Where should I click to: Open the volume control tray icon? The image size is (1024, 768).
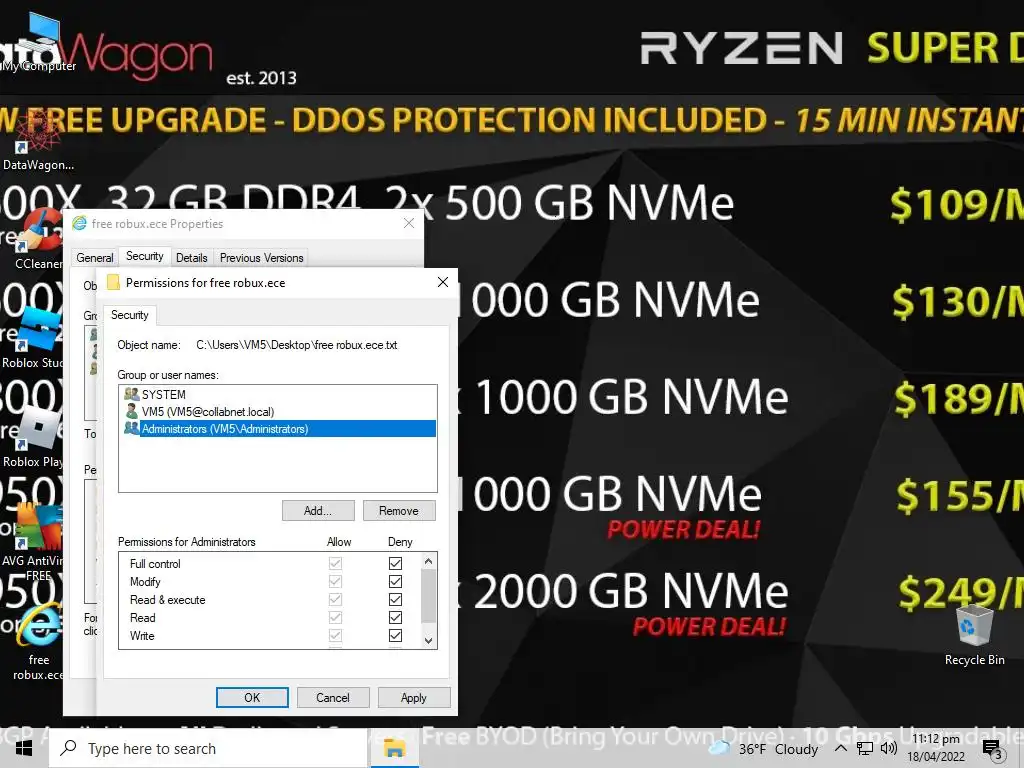tap(888, 748)
